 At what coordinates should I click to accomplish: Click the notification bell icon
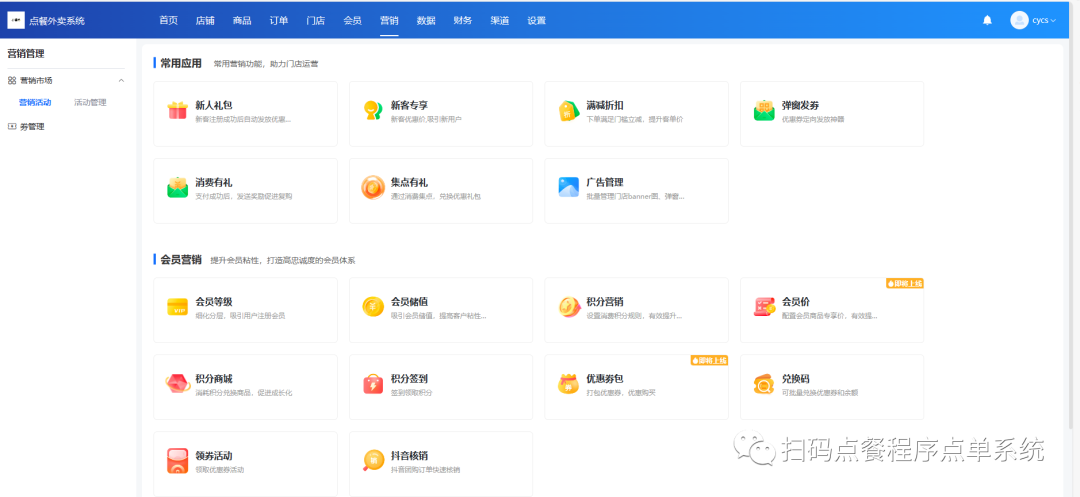click(x=987, y=20)
